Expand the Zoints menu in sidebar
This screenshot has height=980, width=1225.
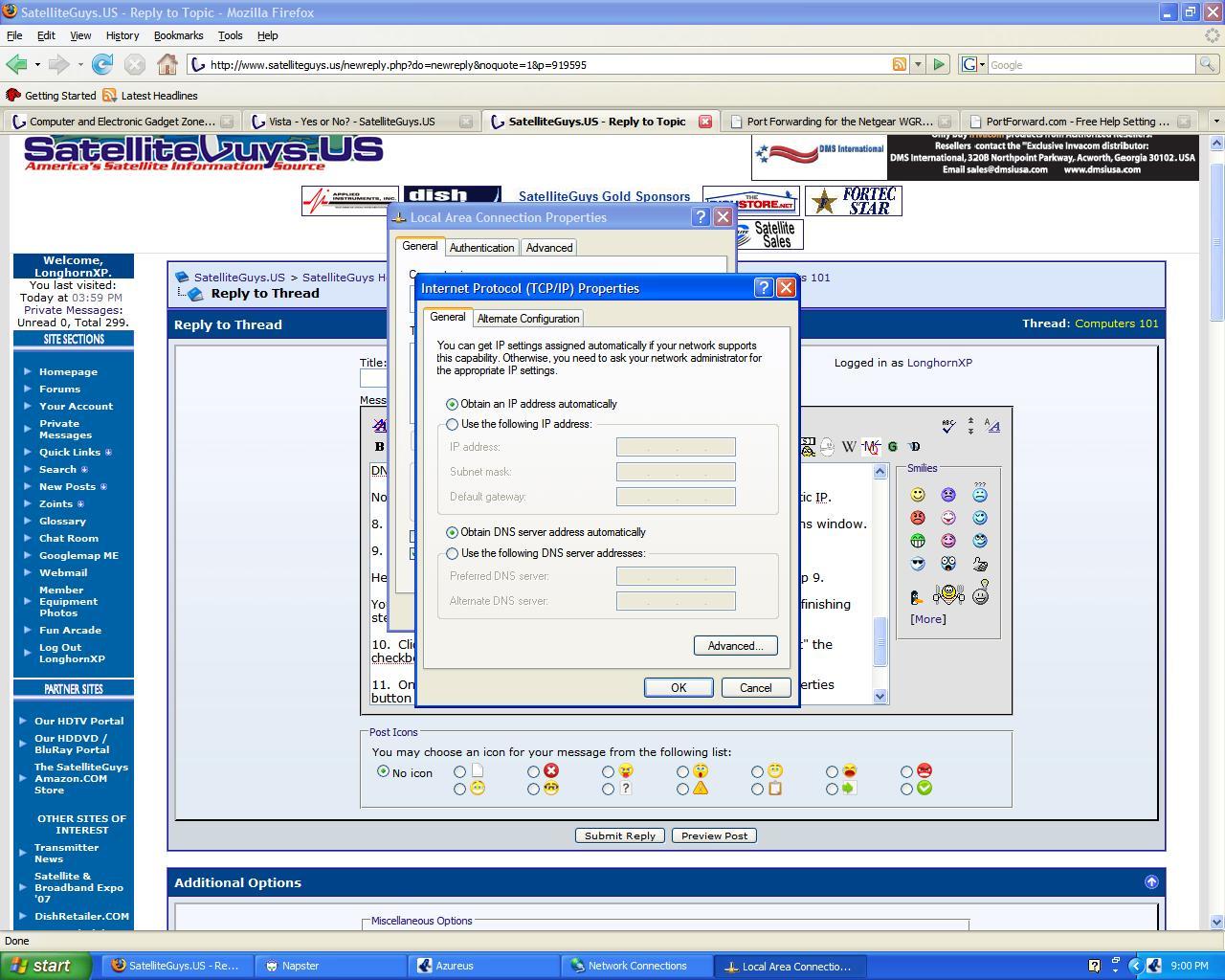tap(80, 504)
